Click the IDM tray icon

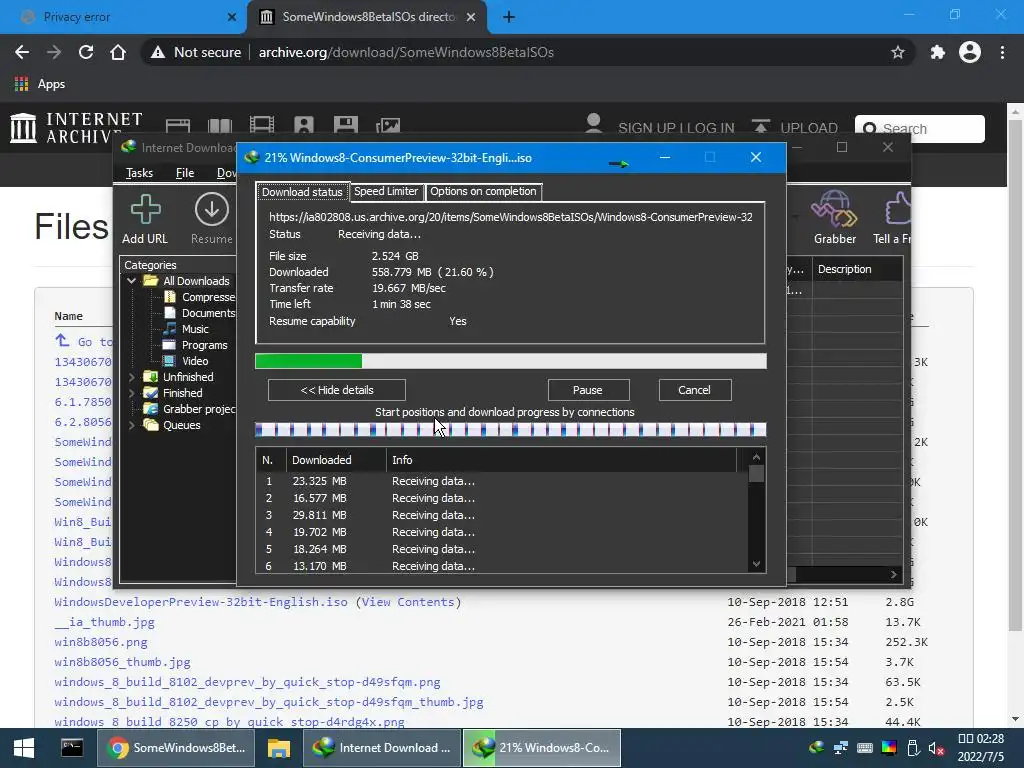point(816,748)
